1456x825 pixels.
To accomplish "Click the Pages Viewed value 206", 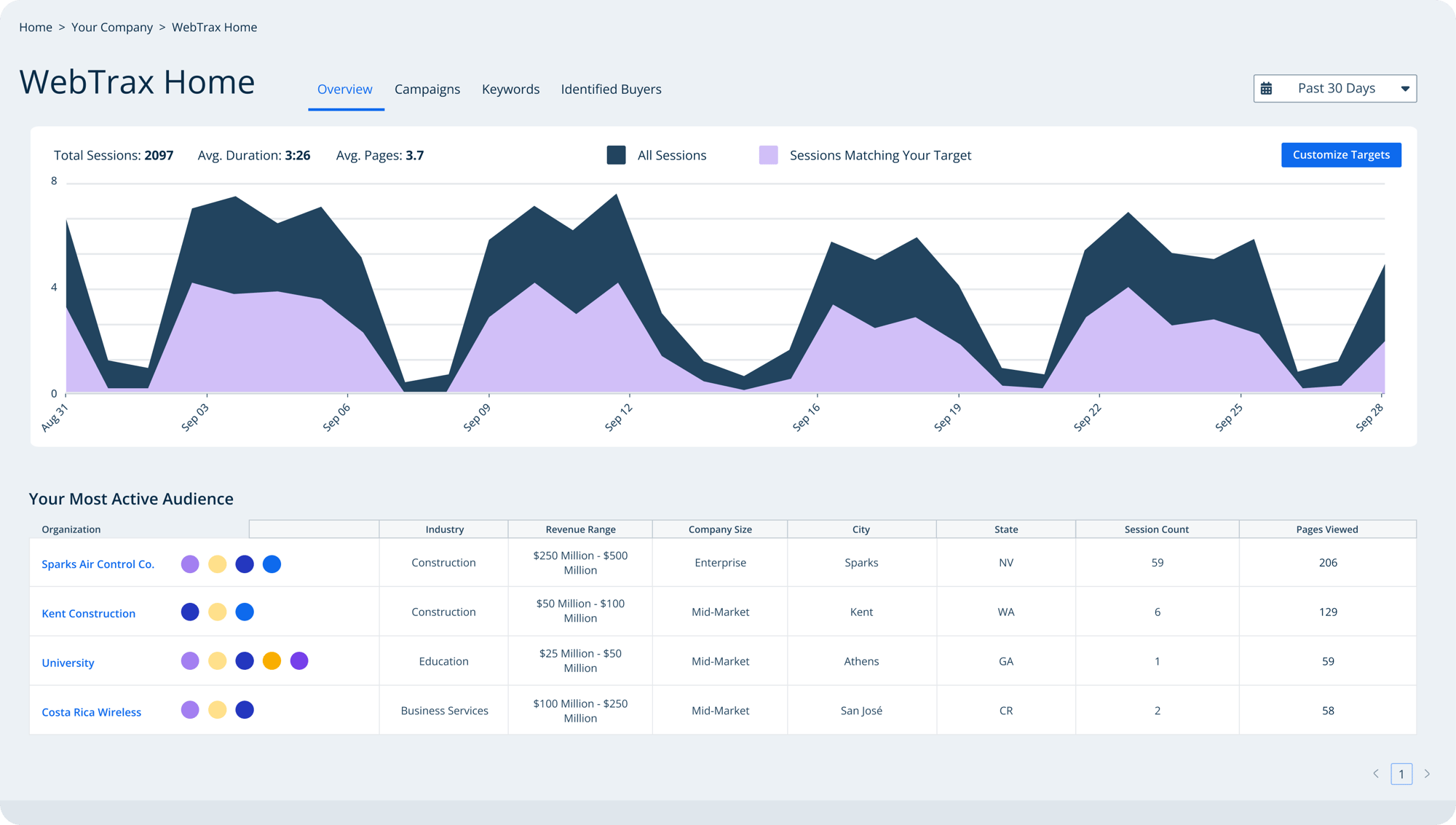I will tap(1328, 562).
